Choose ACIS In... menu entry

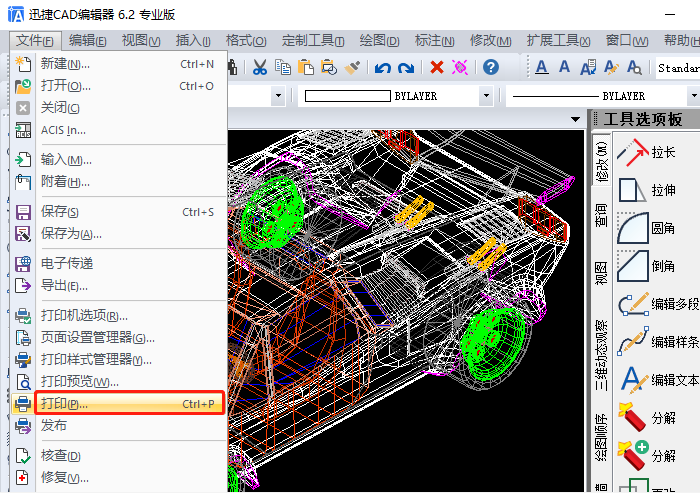119,130
